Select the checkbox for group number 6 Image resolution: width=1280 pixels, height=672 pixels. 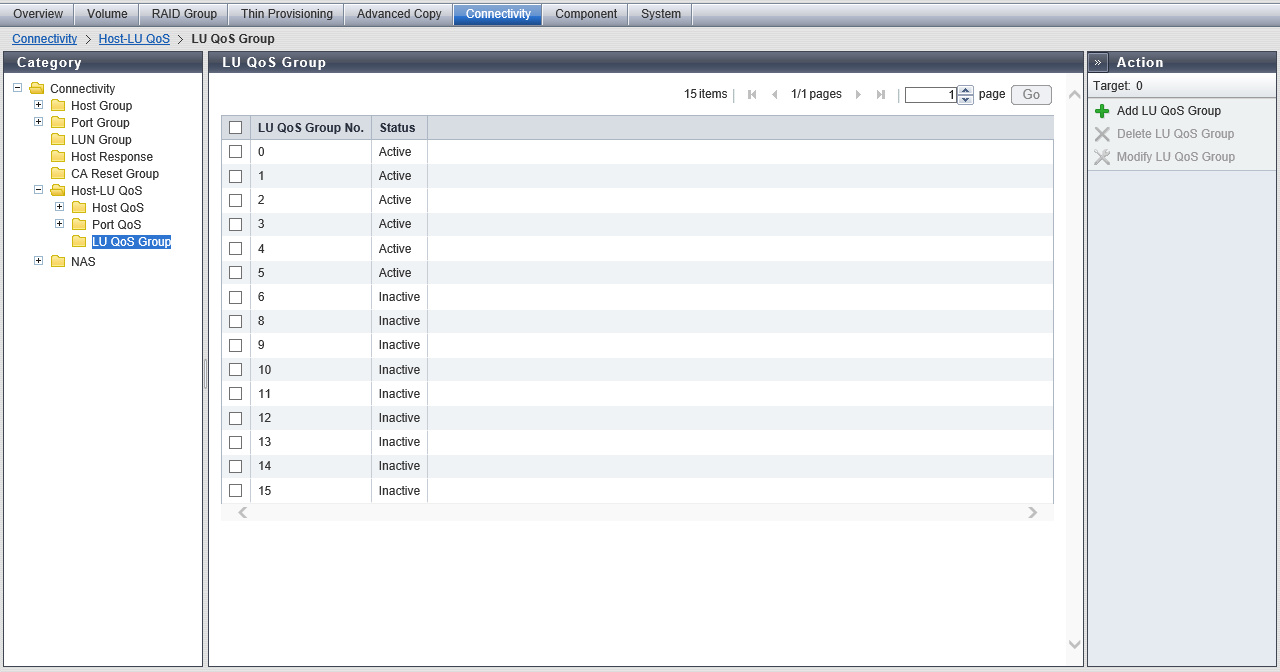tap(236, 297)
